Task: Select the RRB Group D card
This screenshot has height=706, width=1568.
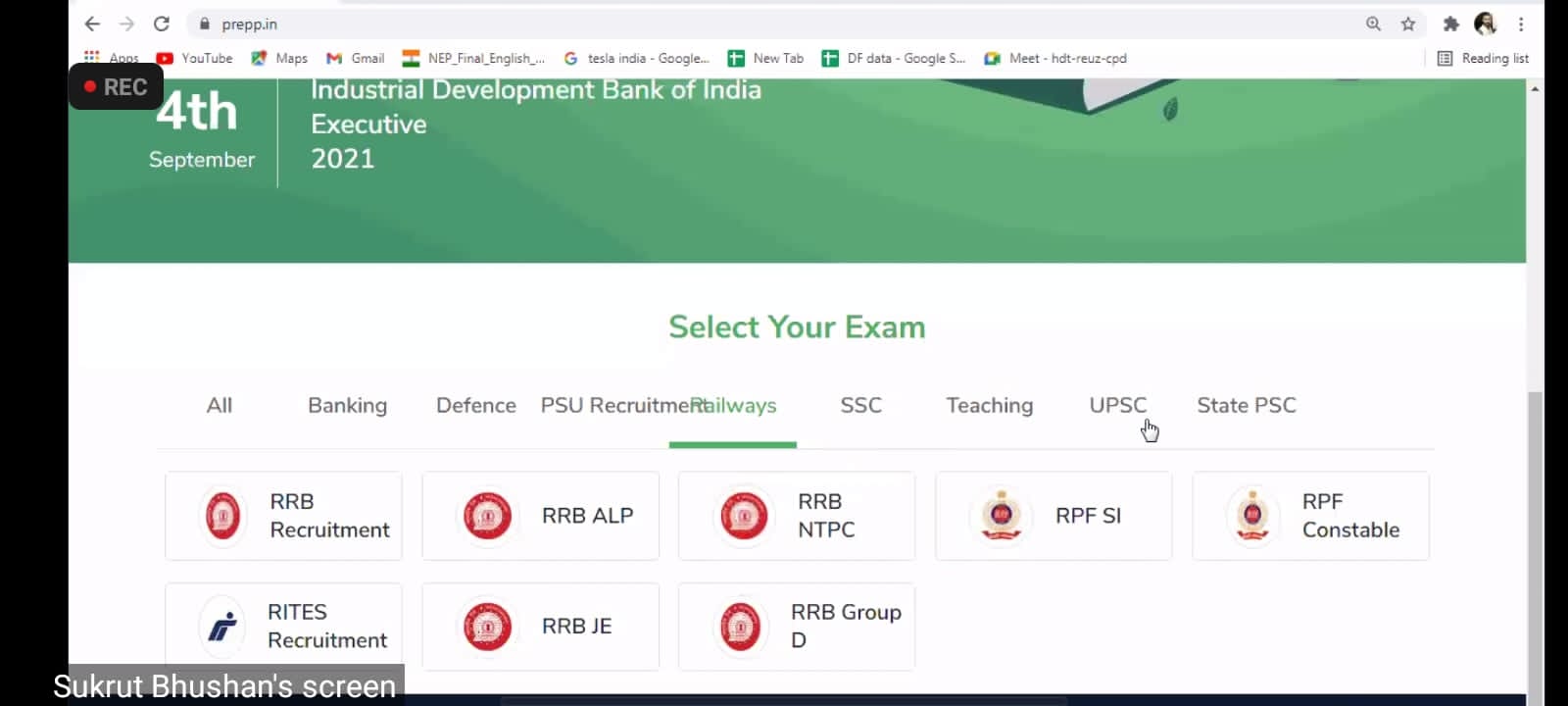Action: click(x=797, y=627)
